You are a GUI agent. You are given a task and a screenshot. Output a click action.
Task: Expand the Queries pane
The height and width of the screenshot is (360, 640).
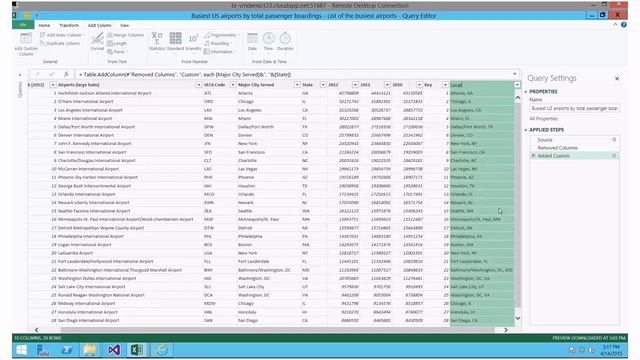pyautogui.click(x=20, y=75)
